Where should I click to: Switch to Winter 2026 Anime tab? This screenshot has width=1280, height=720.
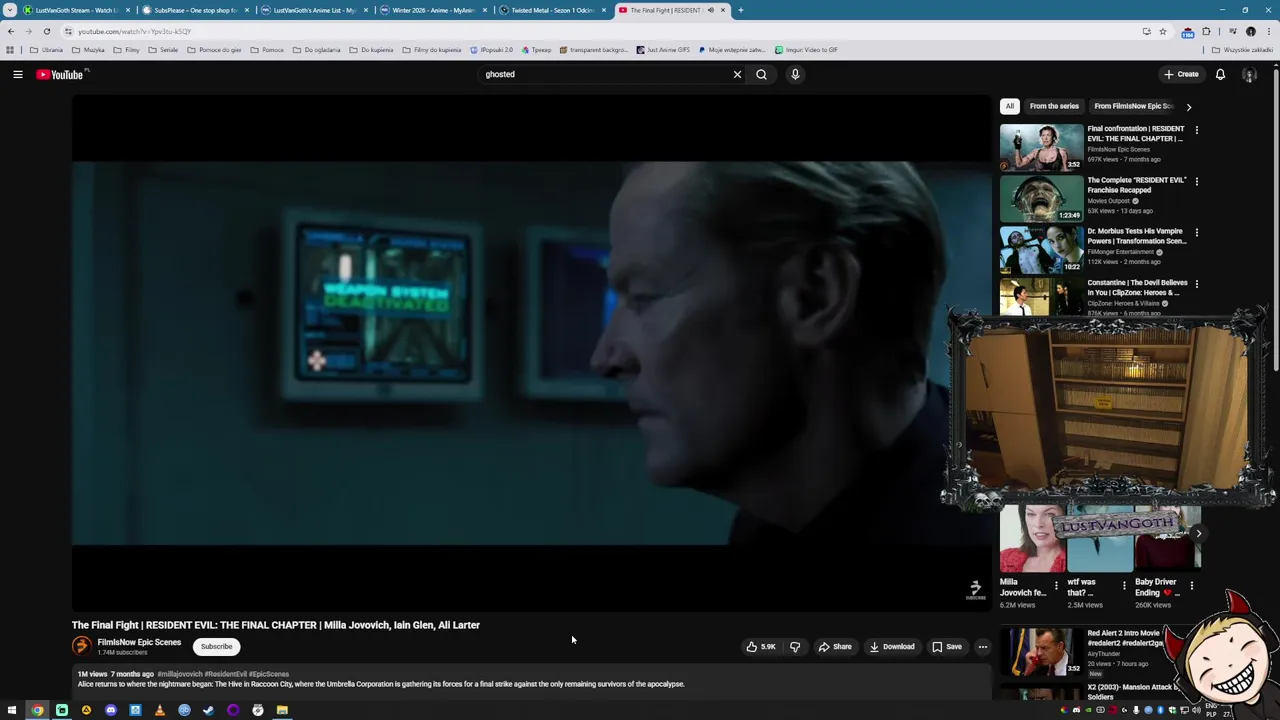click(433, 10)
